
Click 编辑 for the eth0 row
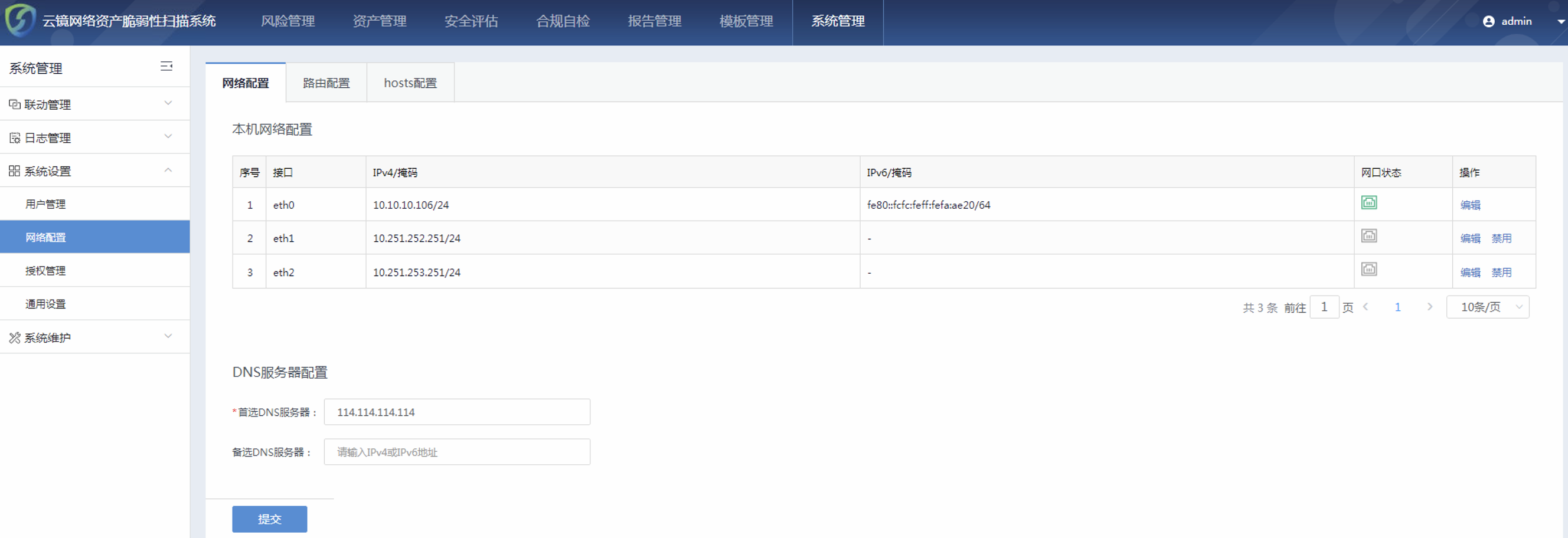click(1470, 205)
